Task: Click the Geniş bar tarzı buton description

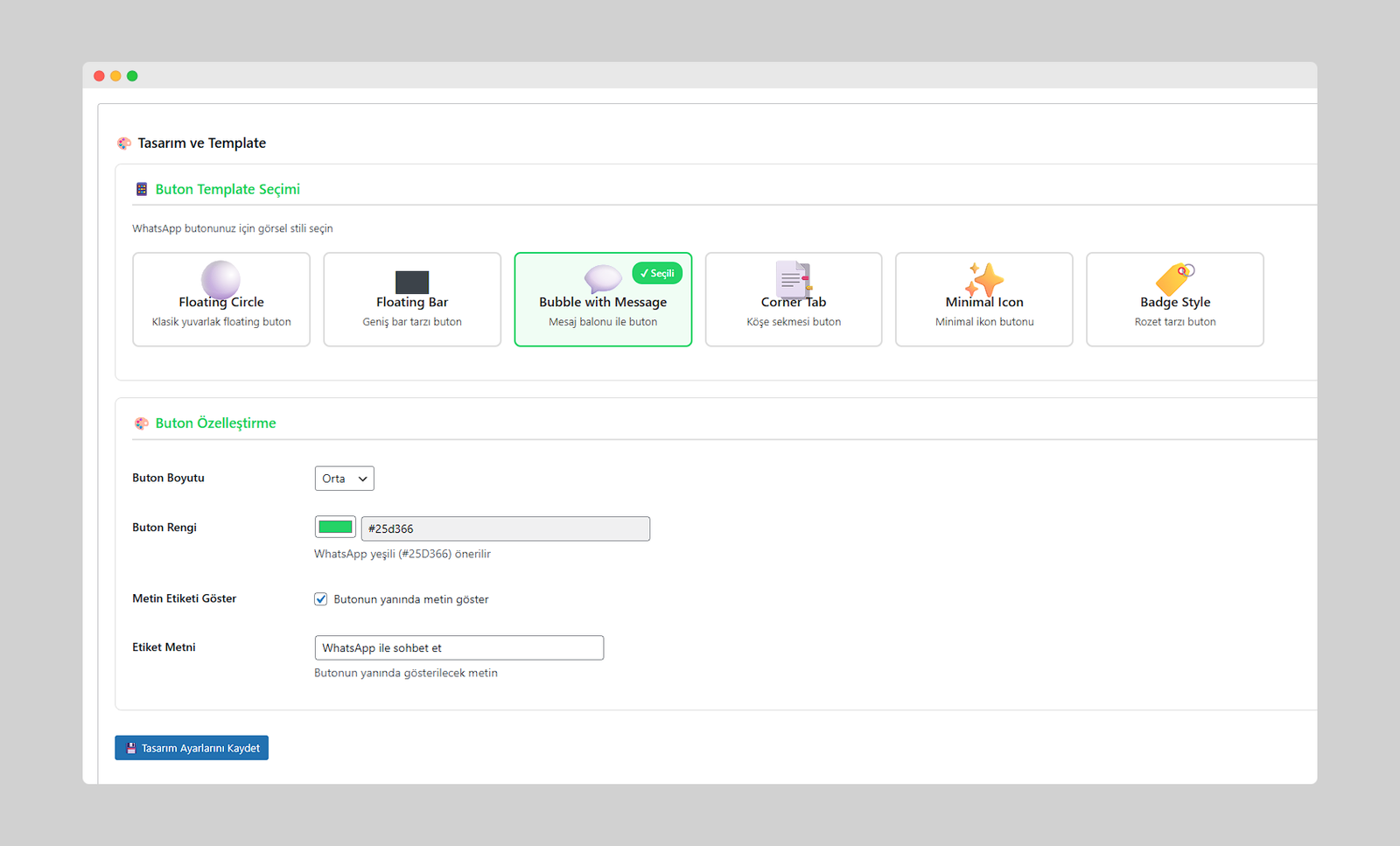Action: click(412, 322)
